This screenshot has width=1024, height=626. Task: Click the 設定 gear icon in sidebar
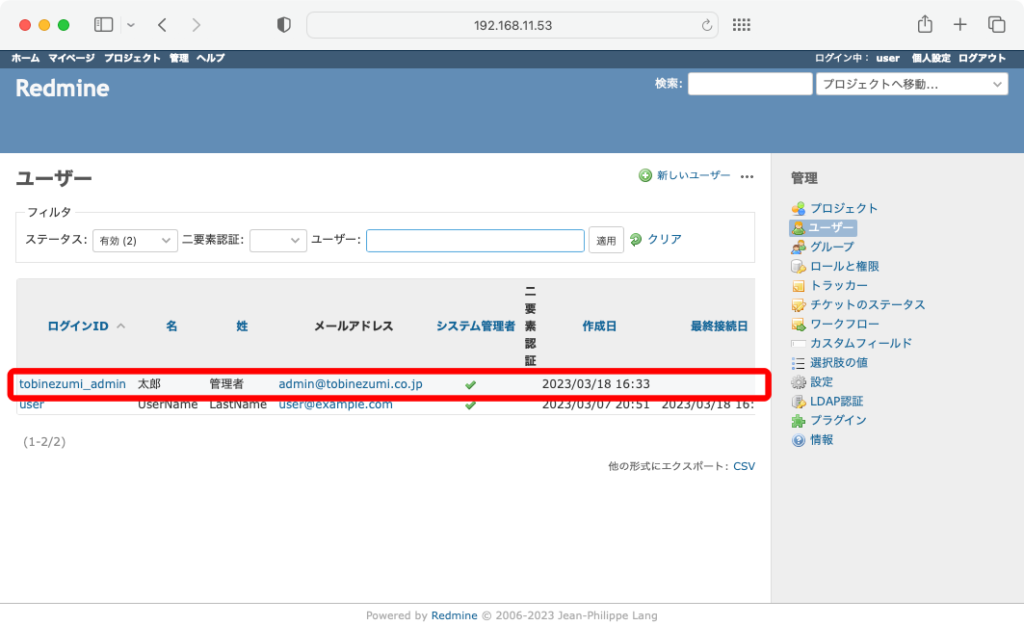coord(798,382)
